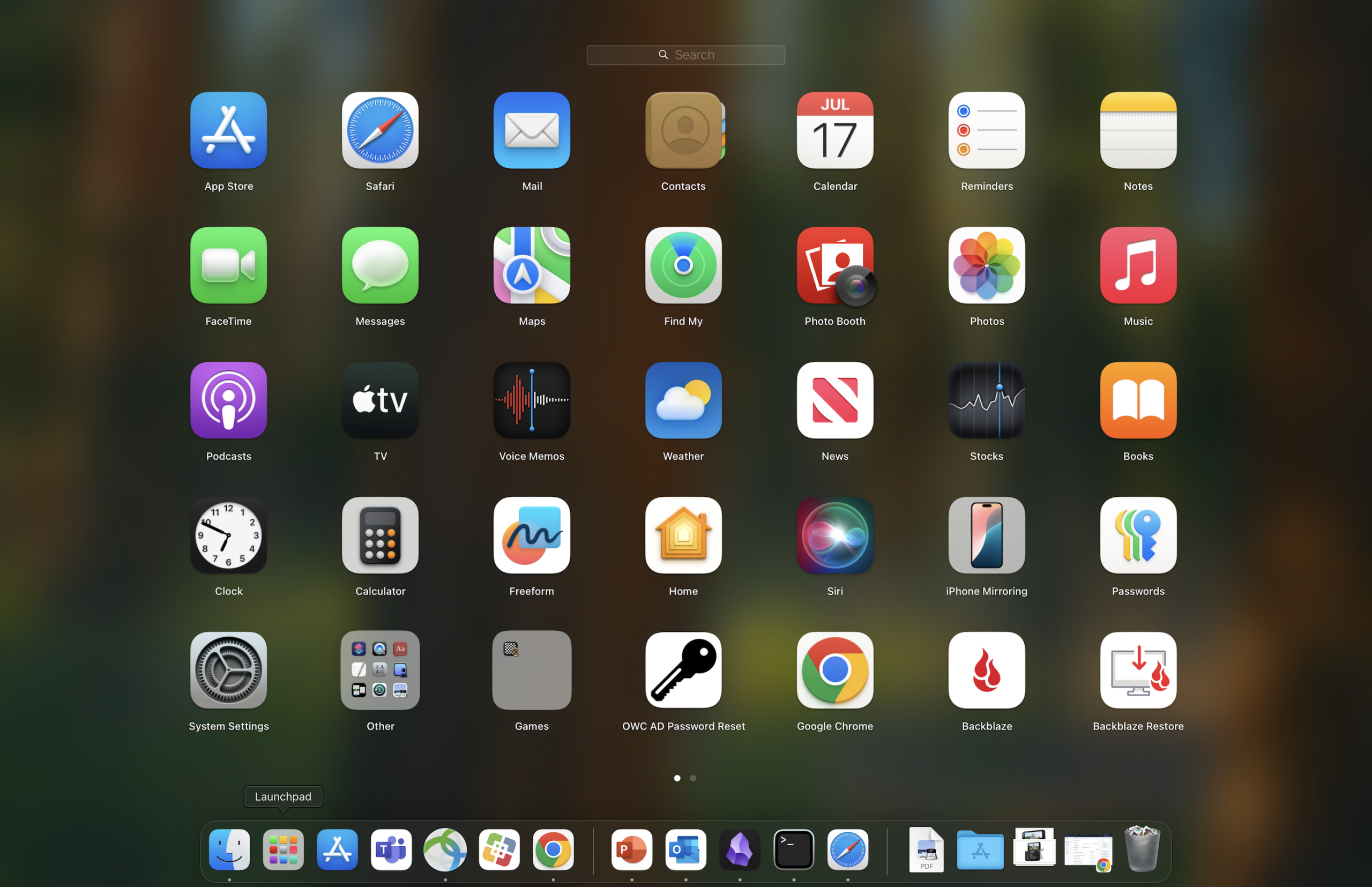The height and width of the screenshot is (887, 1372).
Task: Open System Settings
Action: 228,670
